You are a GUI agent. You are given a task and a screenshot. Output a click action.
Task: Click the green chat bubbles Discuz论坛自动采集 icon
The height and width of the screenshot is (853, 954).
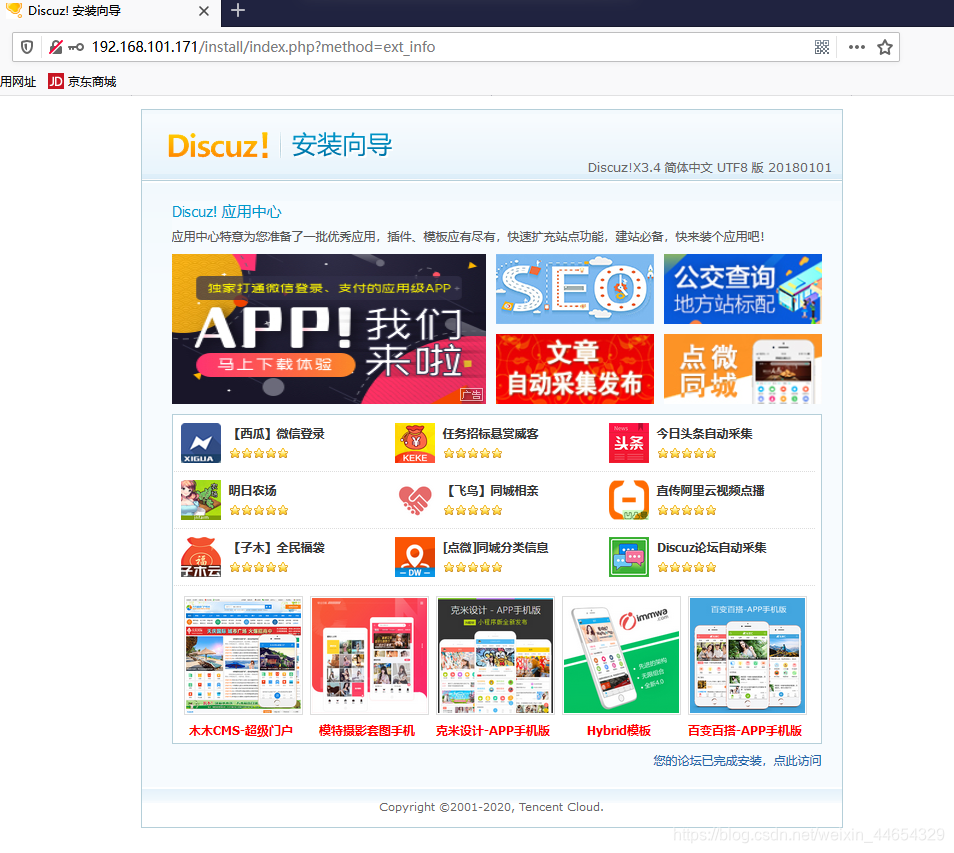(628, 557)
